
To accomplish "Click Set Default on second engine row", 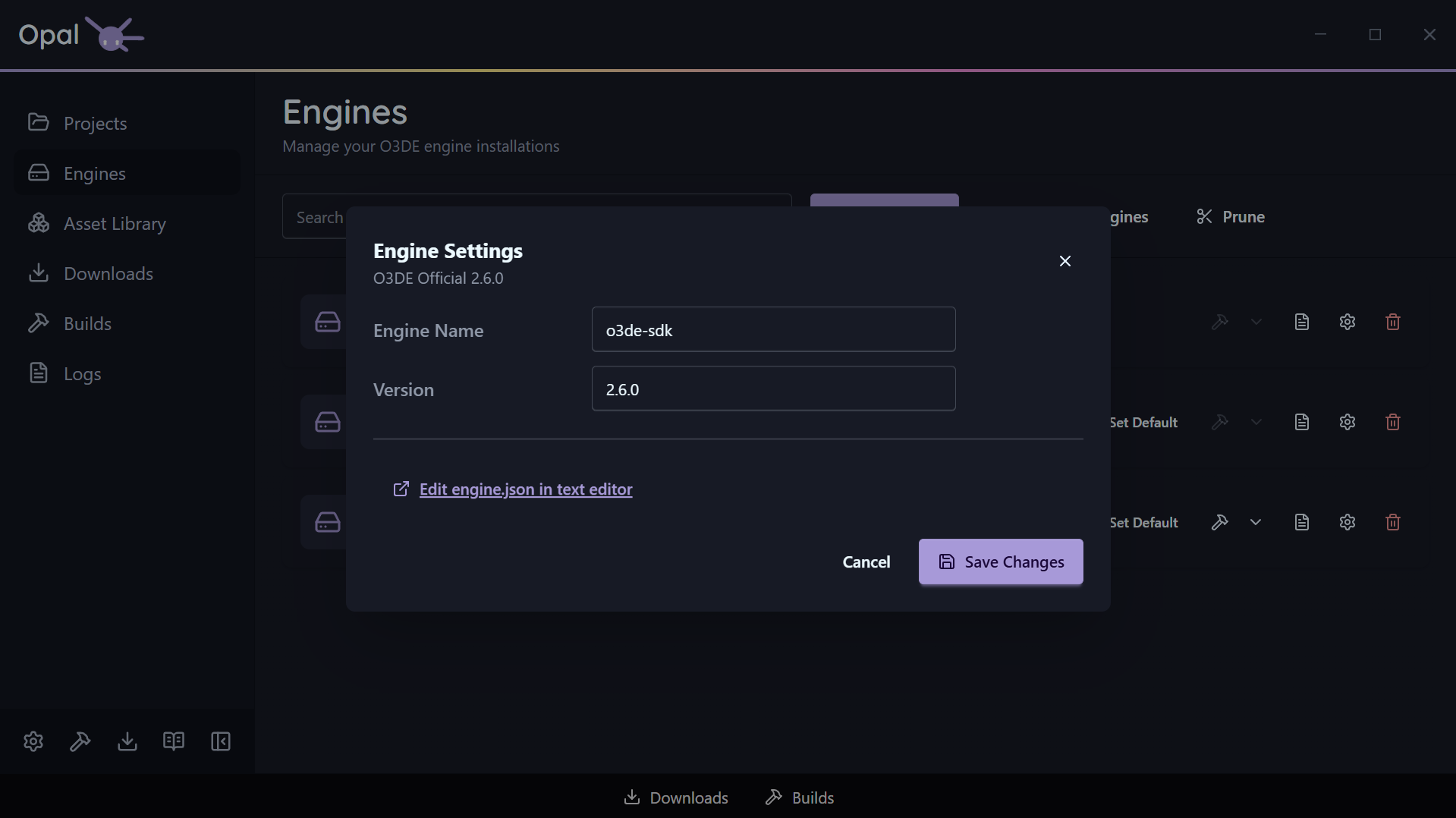I will pyautogui.click(x=1143, y=423).
